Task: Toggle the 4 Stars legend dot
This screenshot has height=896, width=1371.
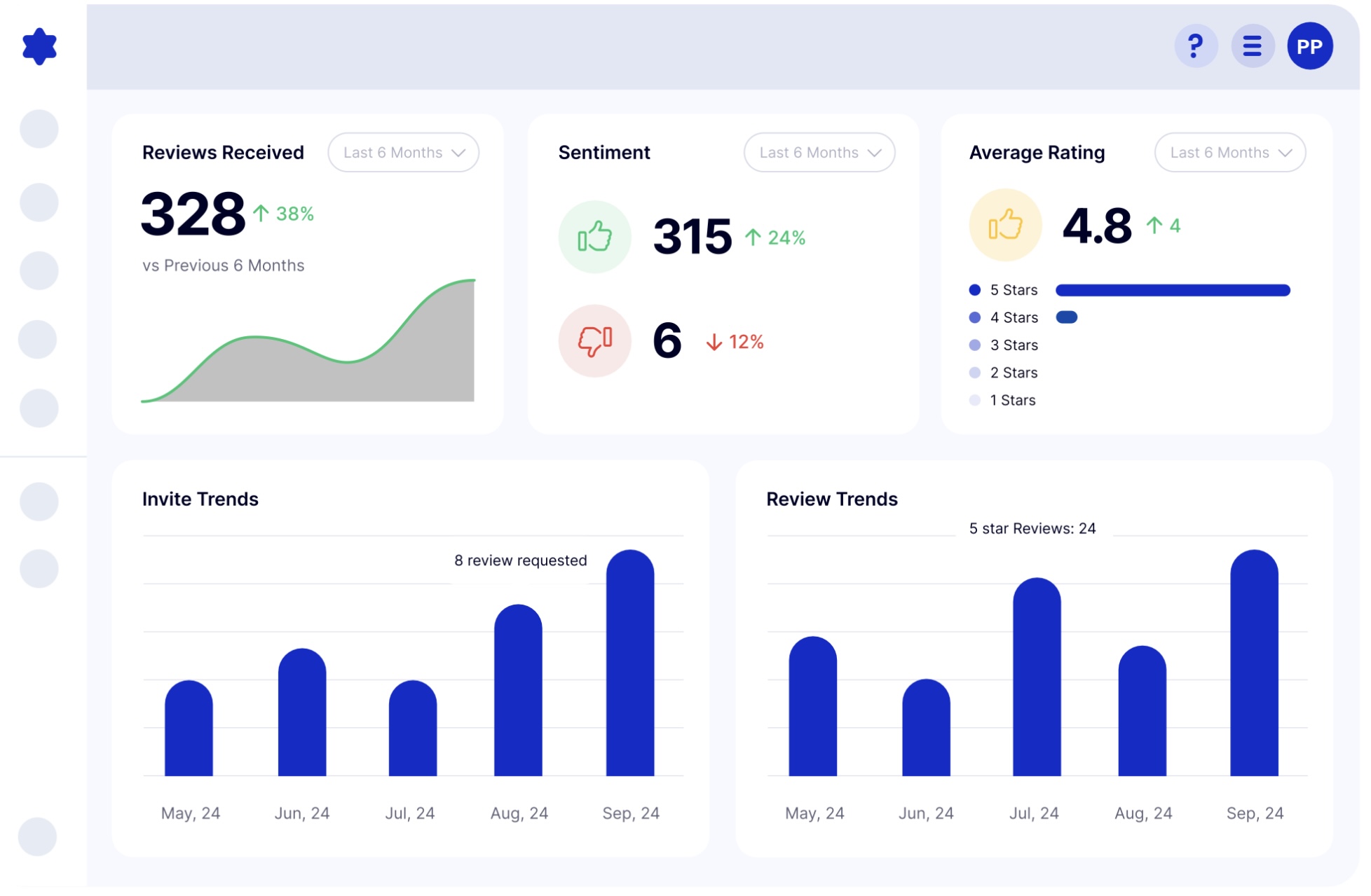Action: [x=974, y=317]
